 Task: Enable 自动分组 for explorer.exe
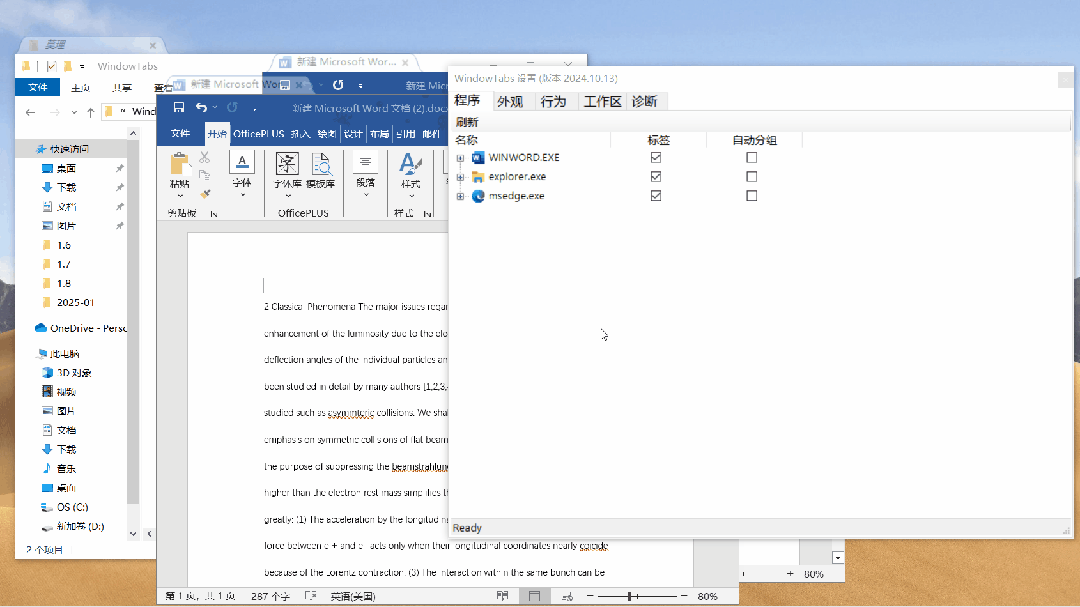click(x=751, y=176)
